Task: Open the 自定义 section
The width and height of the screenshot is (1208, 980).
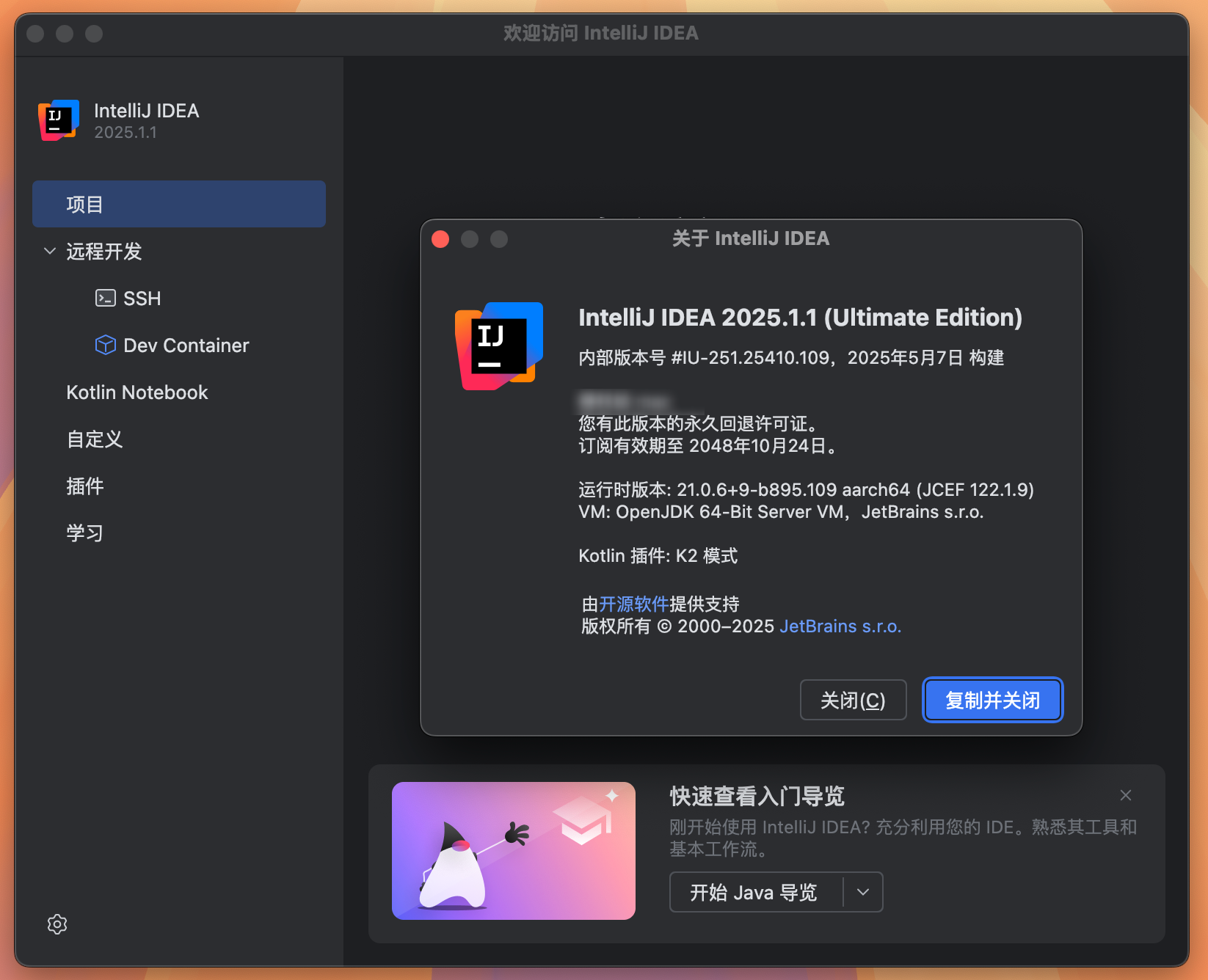Action: tap(94, 439)
